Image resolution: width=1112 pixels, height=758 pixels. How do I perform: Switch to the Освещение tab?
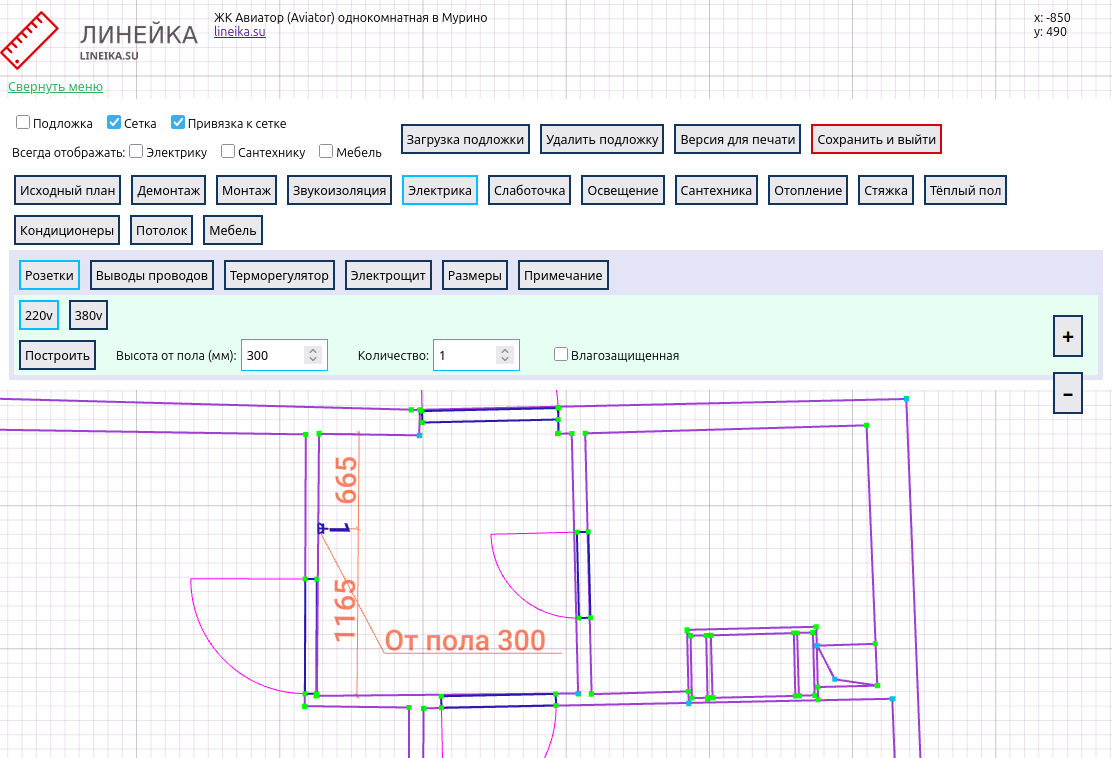(623, 190)
